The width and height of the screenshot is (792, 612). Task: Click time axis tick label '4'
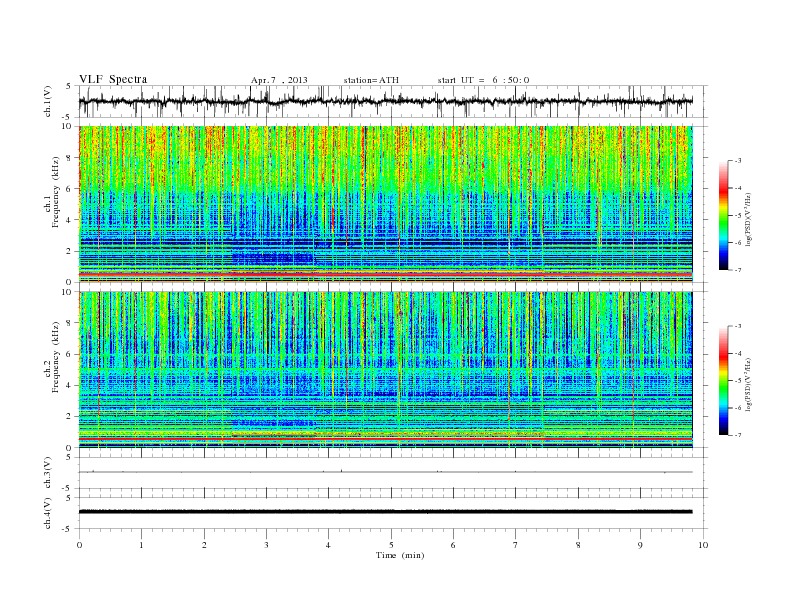point(328,545)
